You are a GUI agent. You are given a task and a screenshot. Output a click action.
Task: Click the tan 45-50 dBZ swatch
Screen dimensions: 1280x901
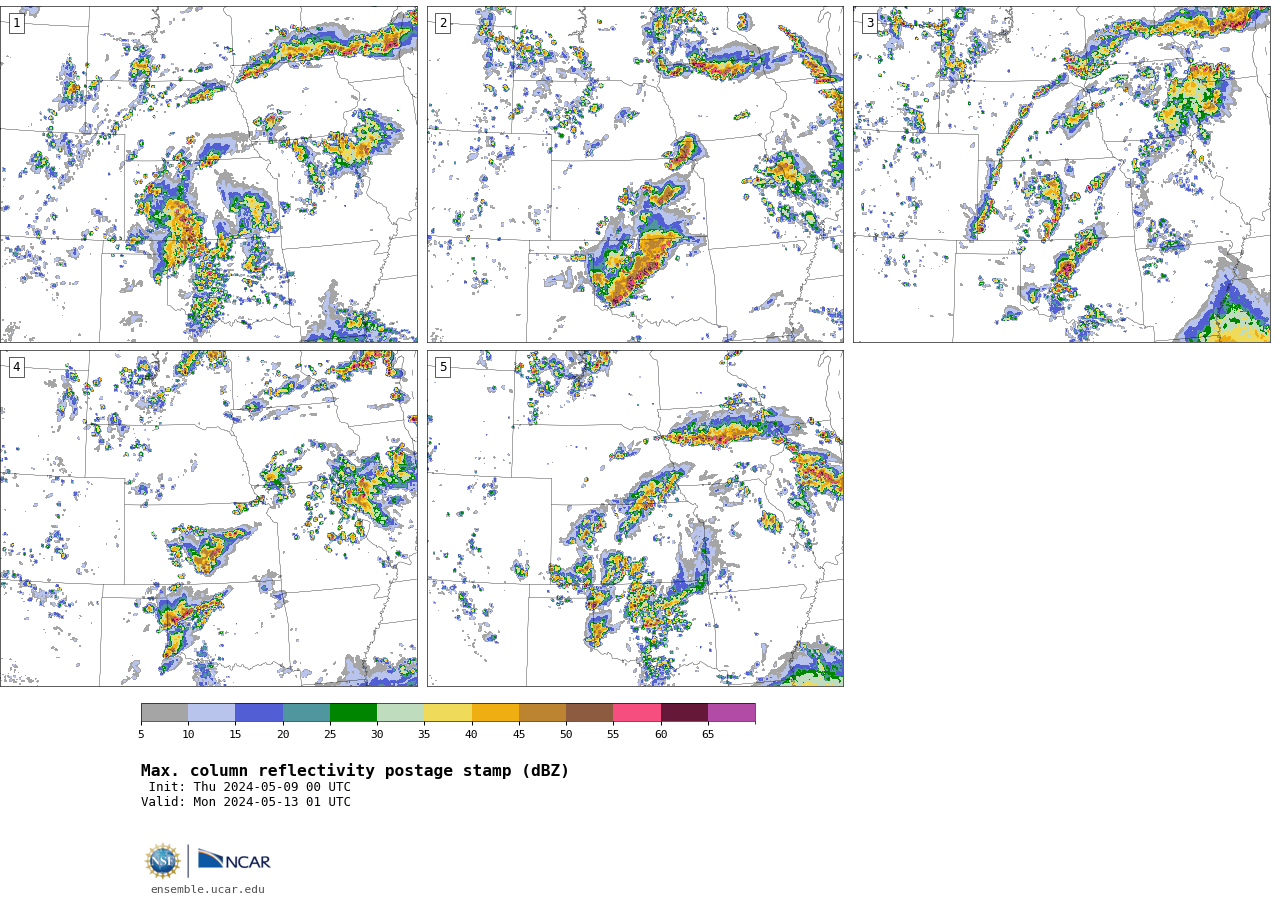(x=542, y=713)
